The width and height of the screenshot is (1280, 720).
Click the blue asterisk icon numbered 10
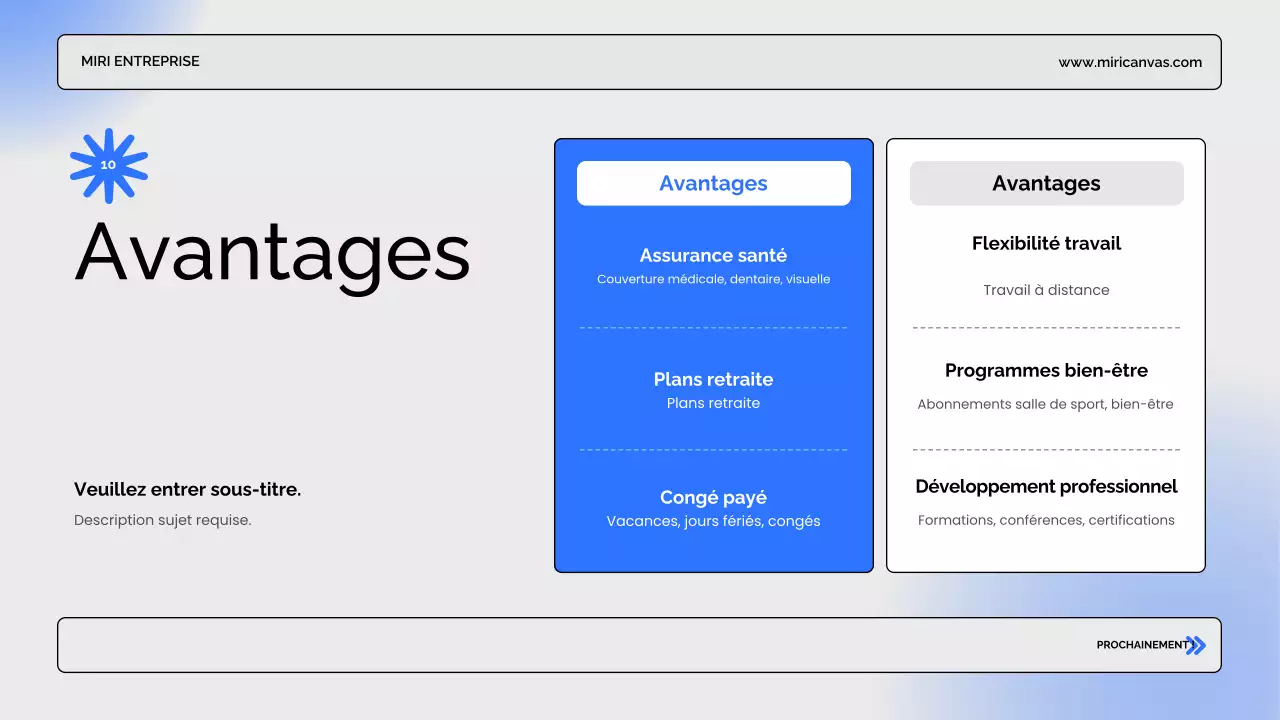coord(108,166)
